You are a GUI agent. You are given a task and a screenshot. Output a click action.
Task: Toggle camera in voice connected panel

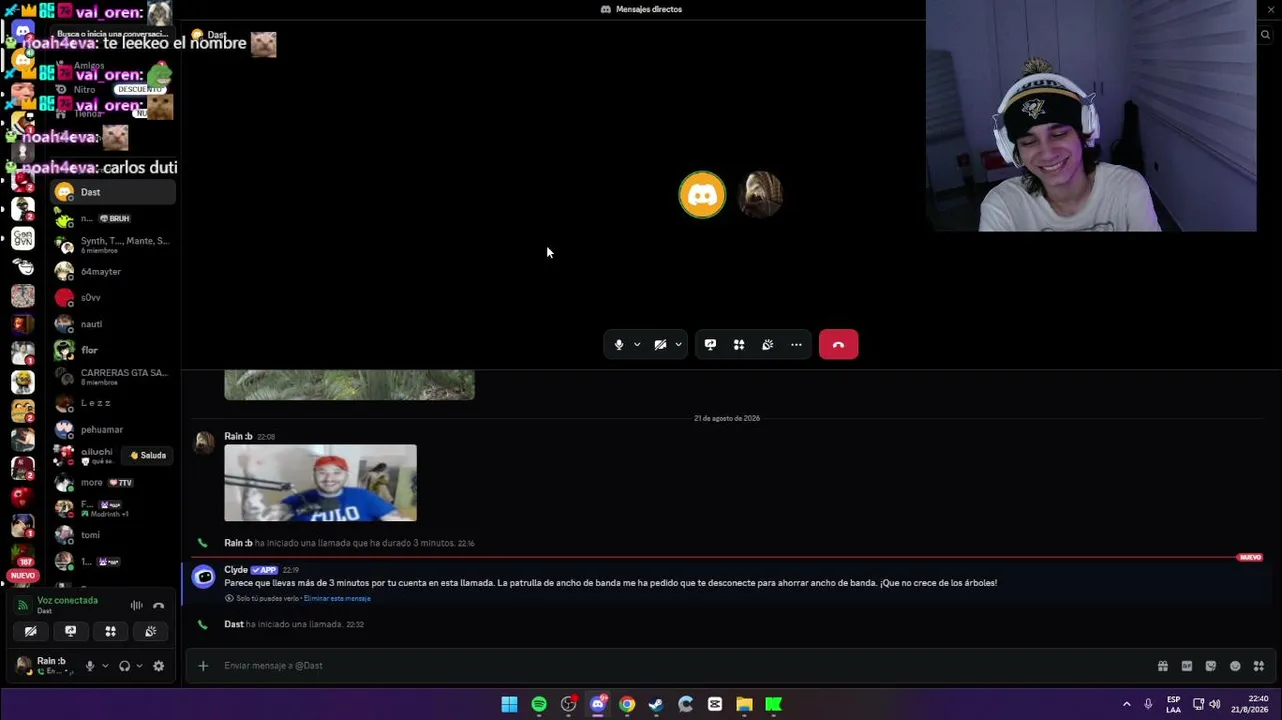click(31, 631)
